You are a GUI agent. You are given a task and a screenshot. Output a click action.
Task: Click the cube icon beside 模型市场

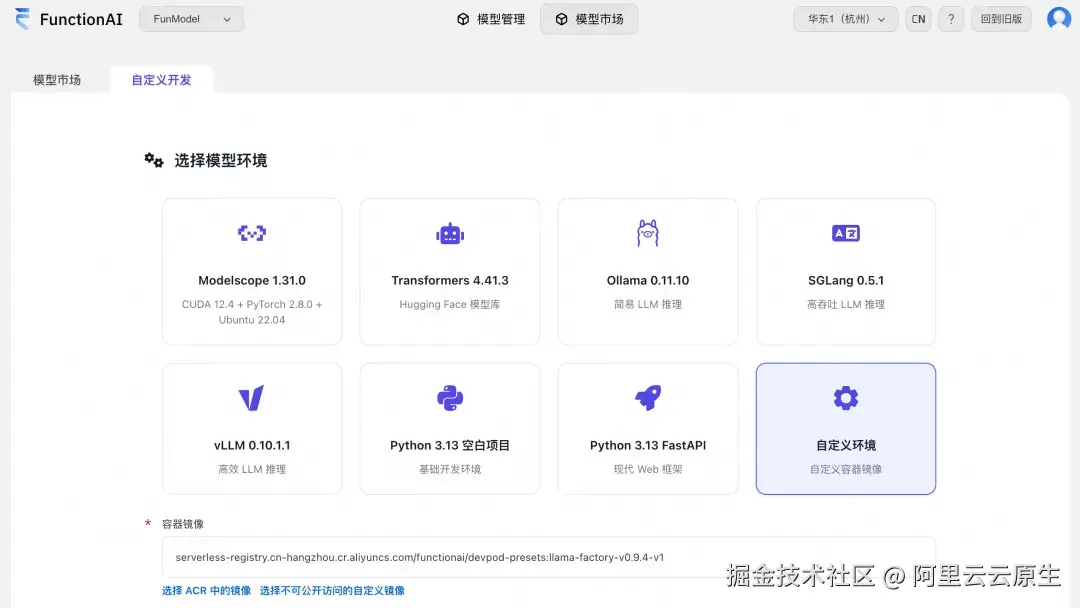561,19
